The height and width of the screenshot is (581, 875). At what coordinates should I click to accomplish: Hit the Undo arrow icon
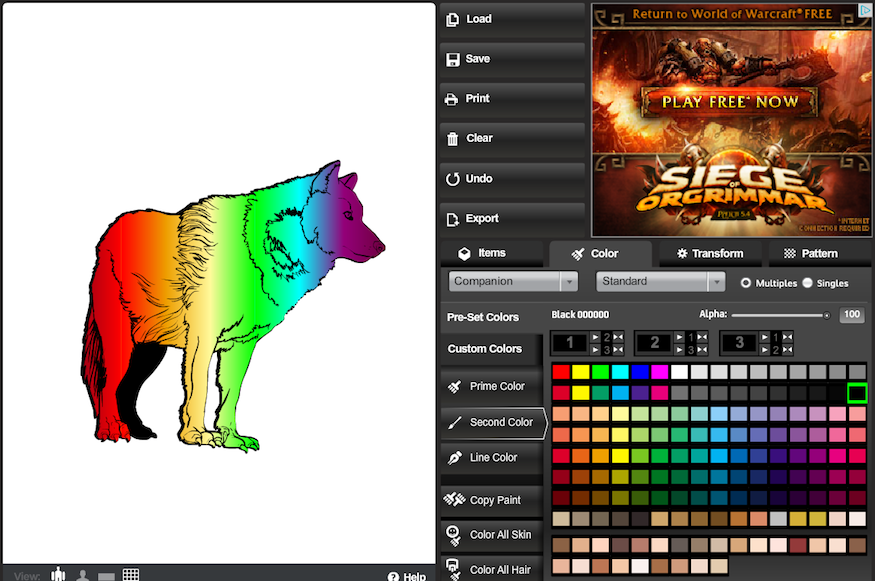coord(453,179)
